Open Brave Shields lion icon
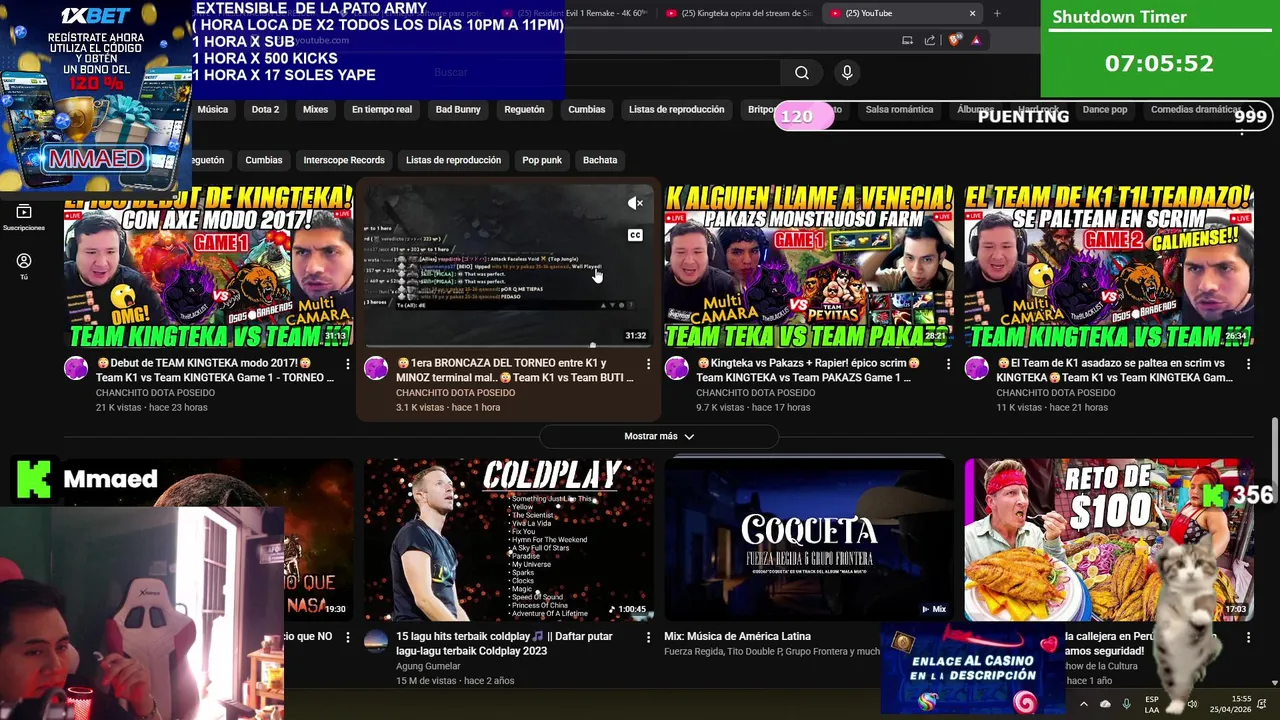Screen dimensions: 1280x720 tap(954, 40)
